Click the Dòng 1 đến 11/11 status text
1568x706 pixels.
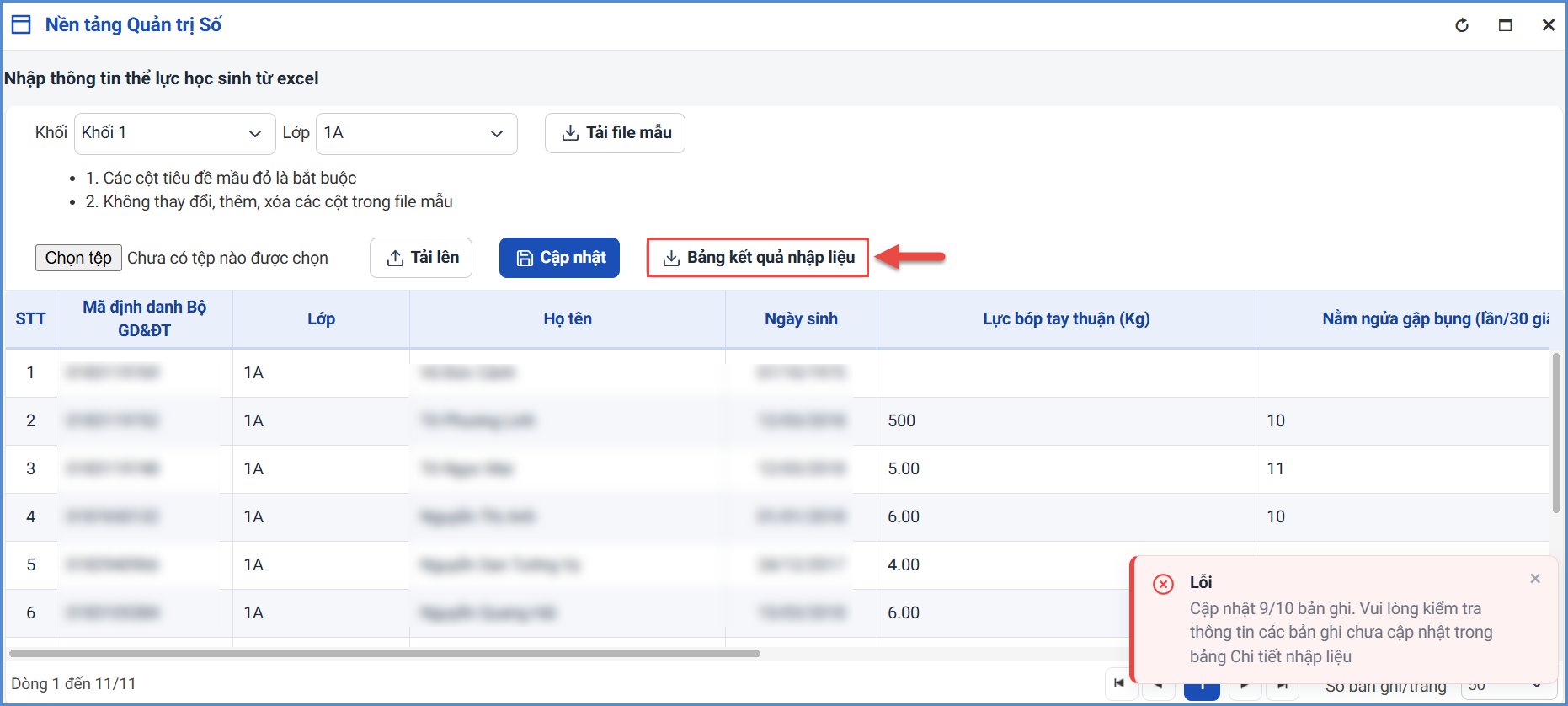tap(73, 684)
